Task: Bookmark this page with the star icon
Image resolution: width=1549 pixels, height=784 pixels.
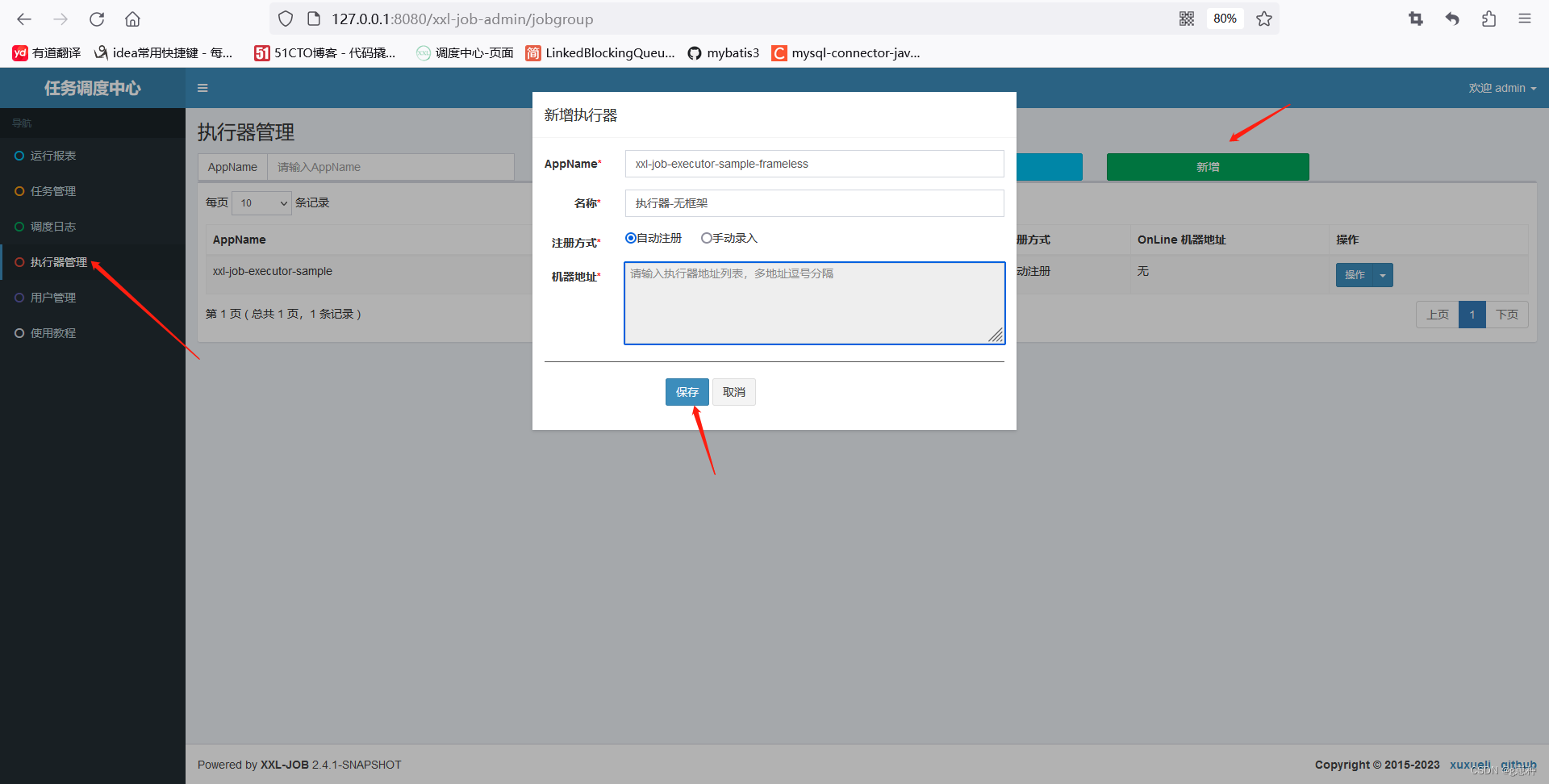Action: (x=1264, y=19)
